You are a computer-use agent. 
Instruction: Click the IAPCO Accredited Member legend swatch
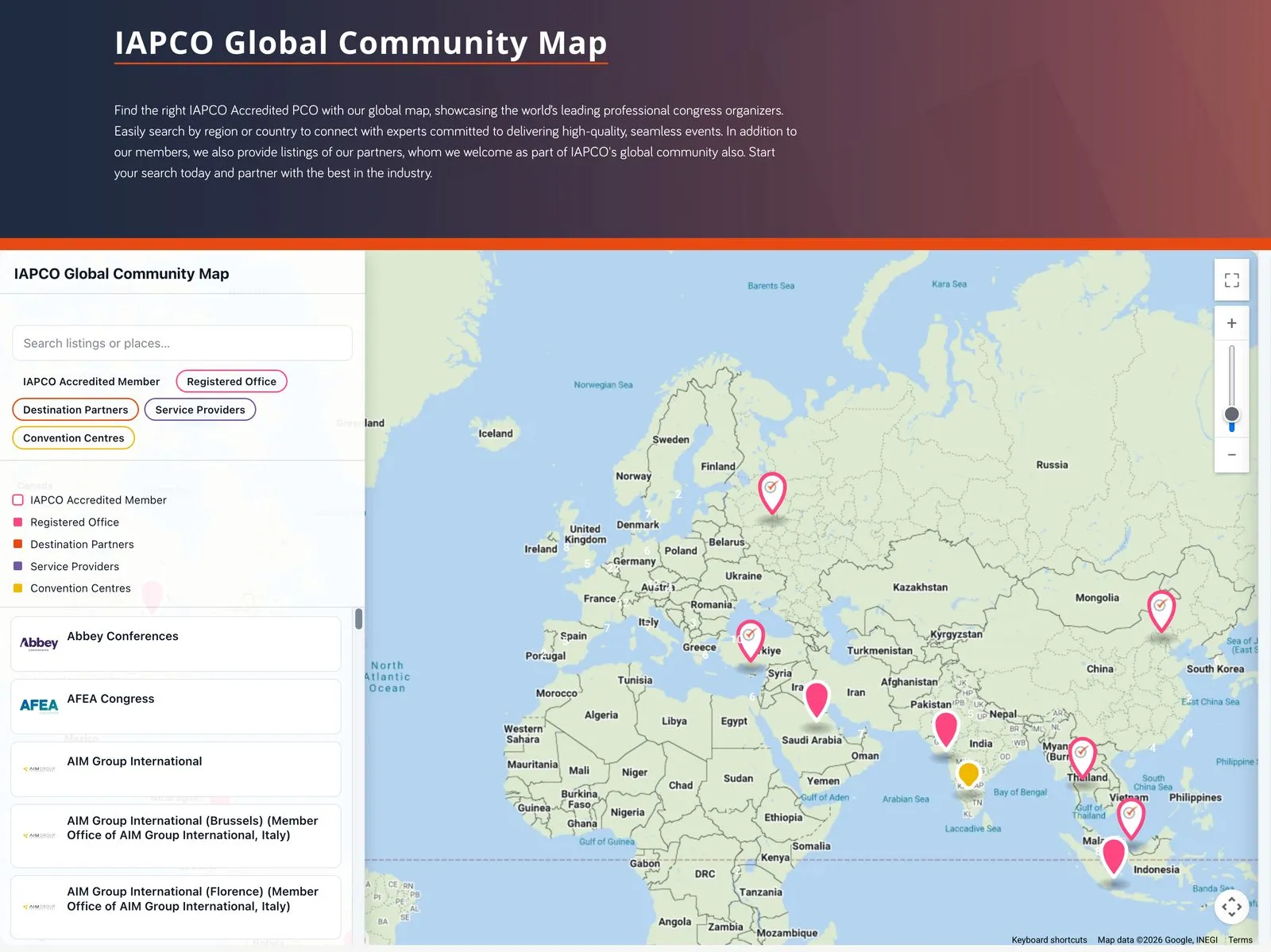pos(17,500)
